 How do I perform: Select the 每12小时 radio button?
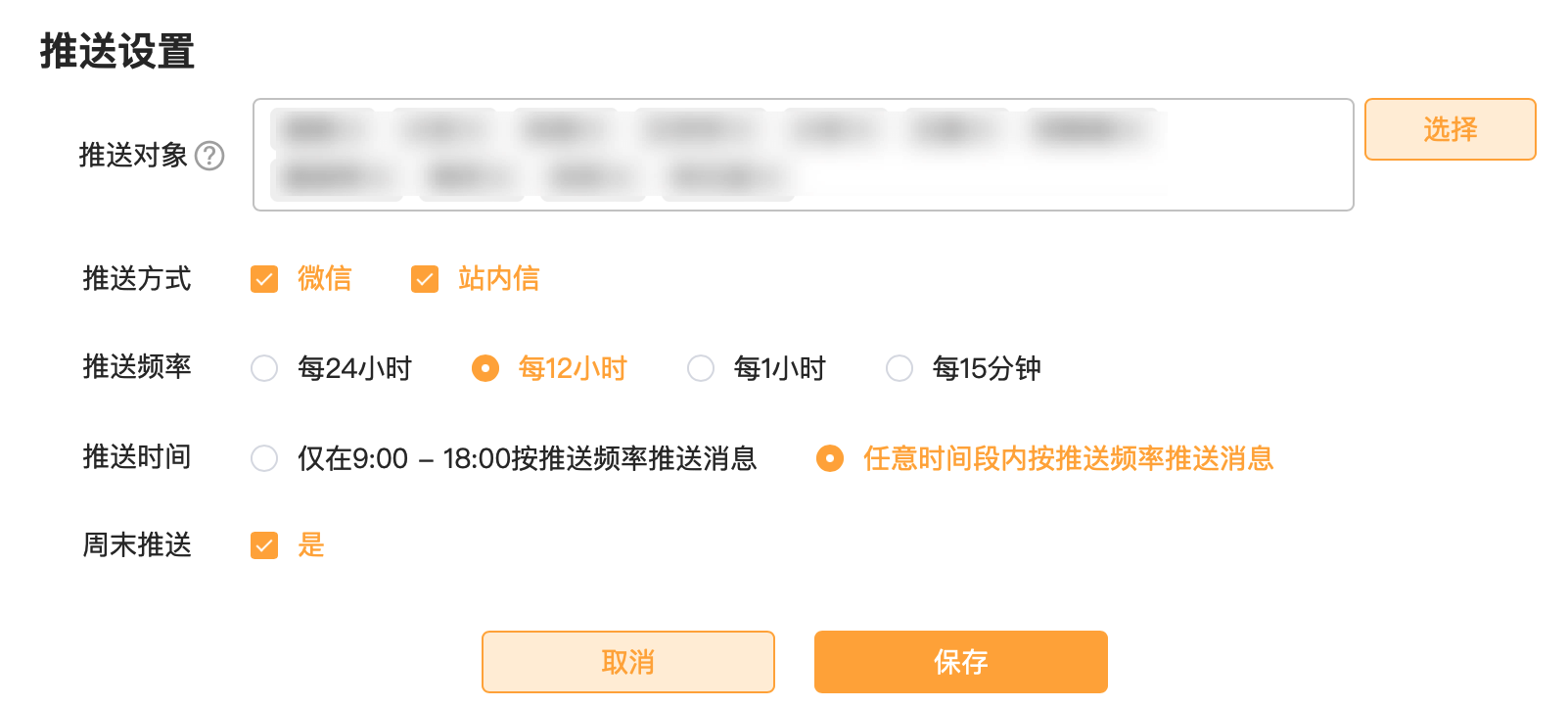coord(485,368)
